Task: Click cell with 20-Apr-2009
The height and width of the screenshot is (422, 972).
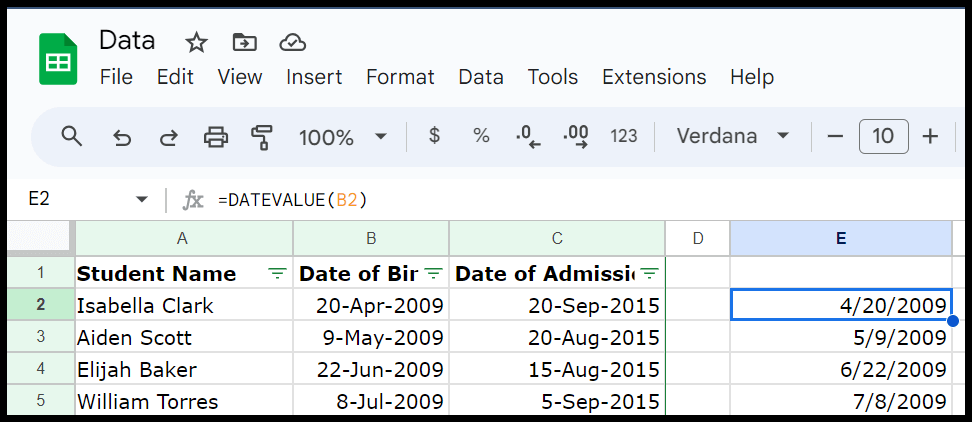Action: tap(371, 305)
